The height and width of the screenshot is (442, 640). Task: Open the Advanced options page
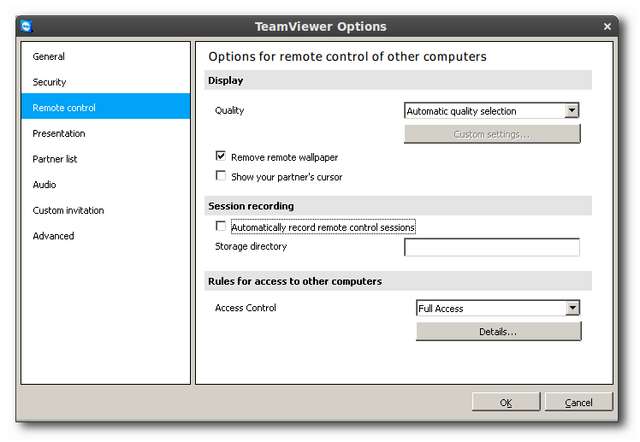click(53, 236)
